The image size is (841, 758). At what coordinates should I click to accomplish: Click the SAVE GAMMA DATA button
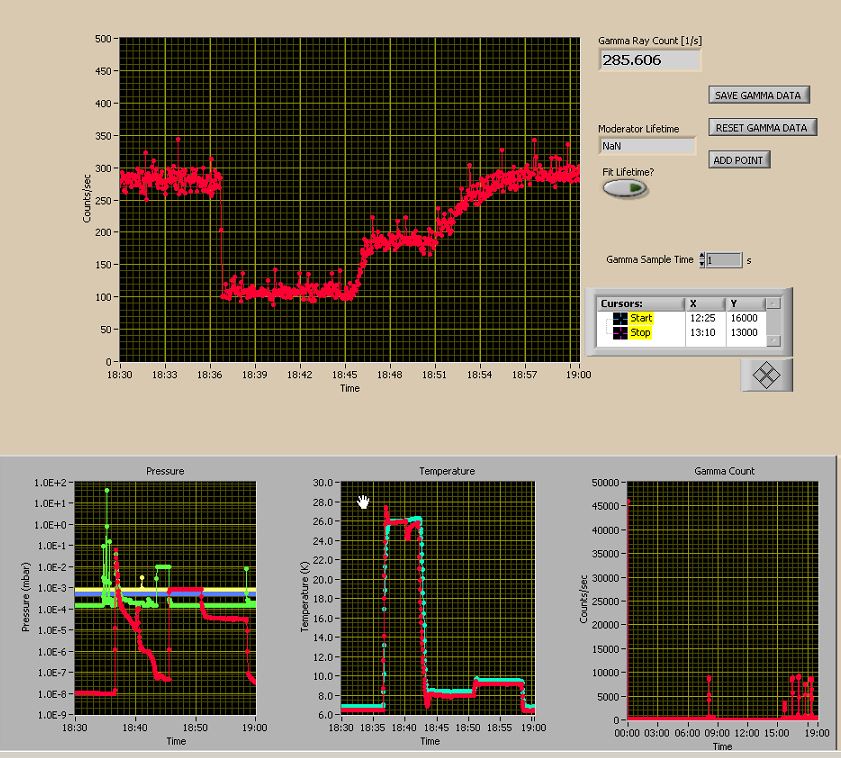point(760,95)
